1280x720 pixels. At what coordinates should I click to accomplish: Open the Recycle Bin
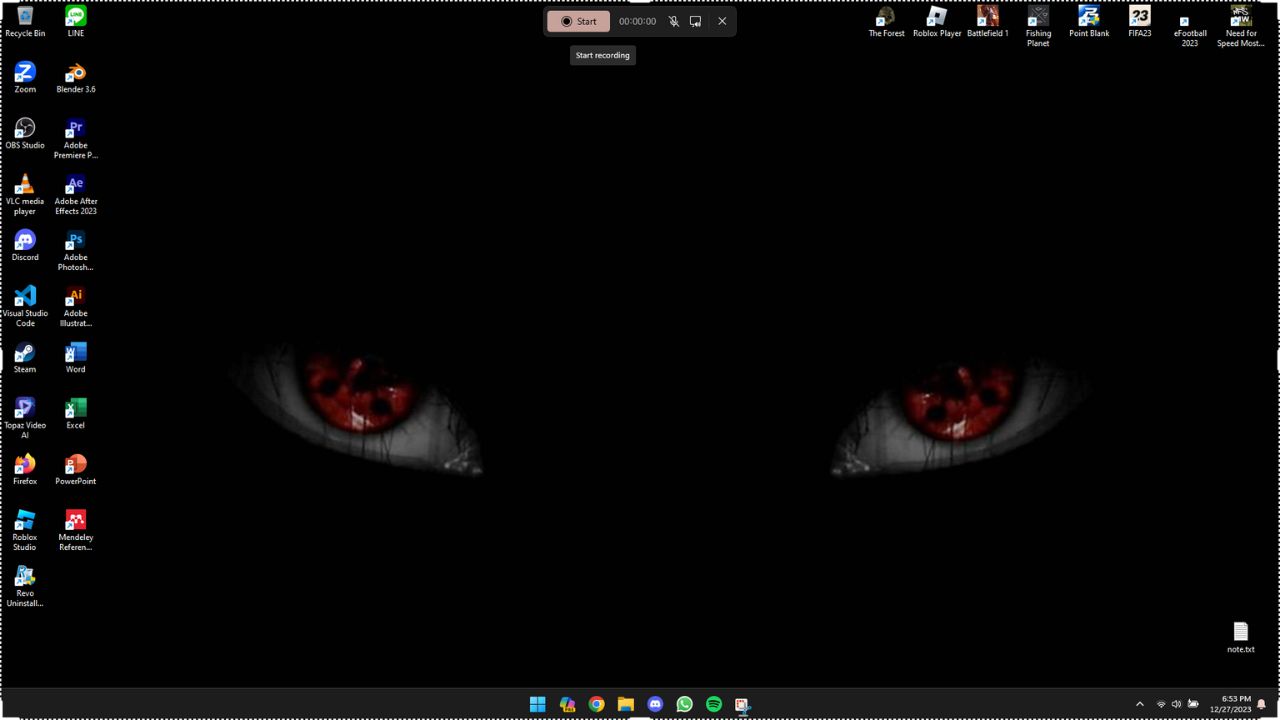[x=24, y=16]
